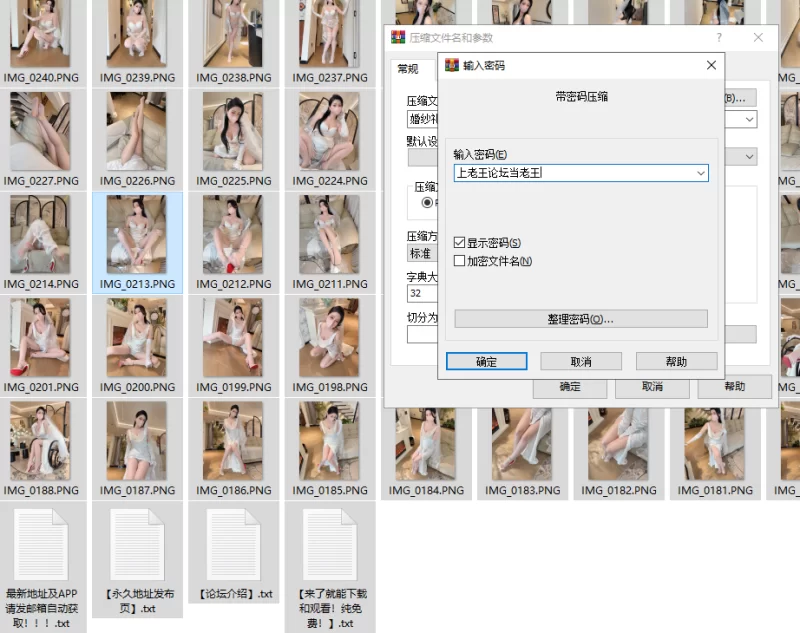Select file IMG_0198.PNG
Viewport: 800px width, 633px height.
click(x=330, y=346)
